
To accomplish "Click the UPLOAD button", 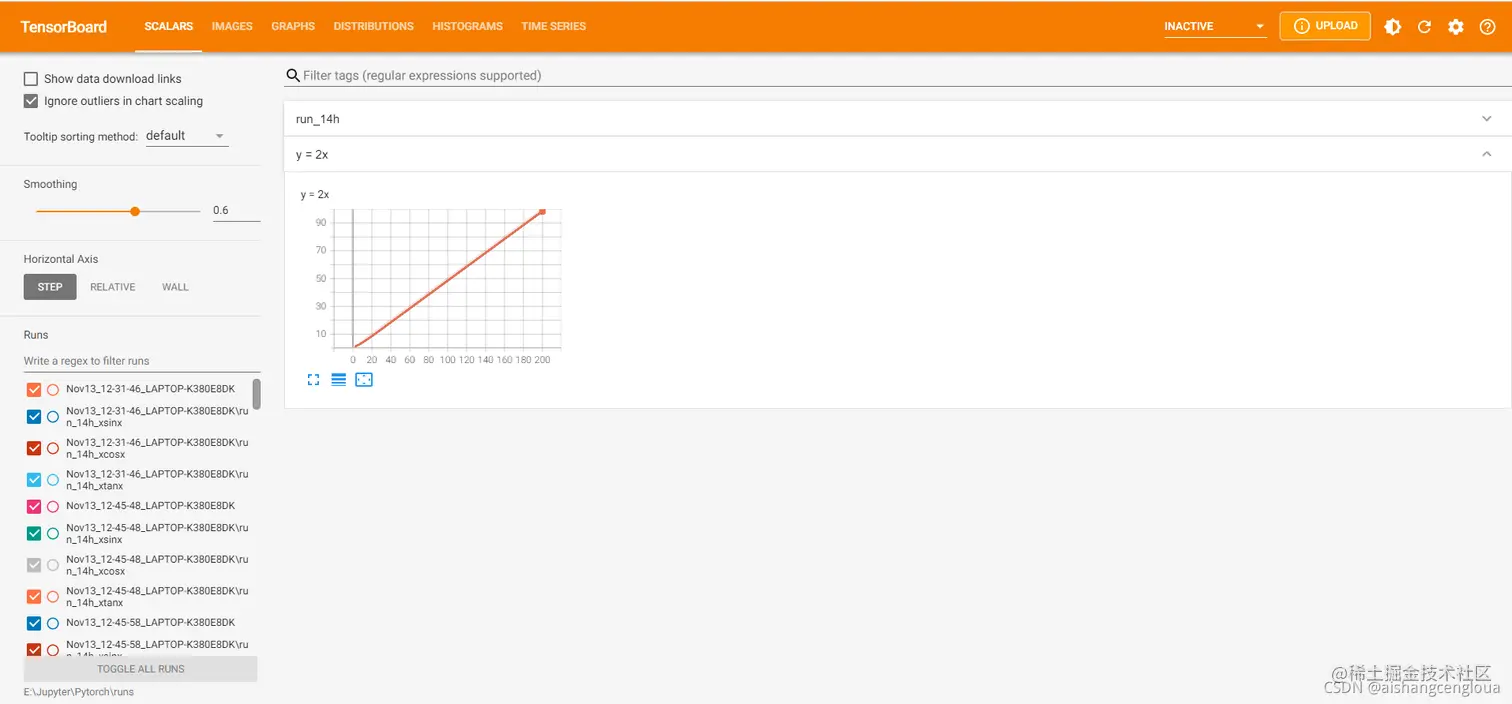I will point(1325,26).
